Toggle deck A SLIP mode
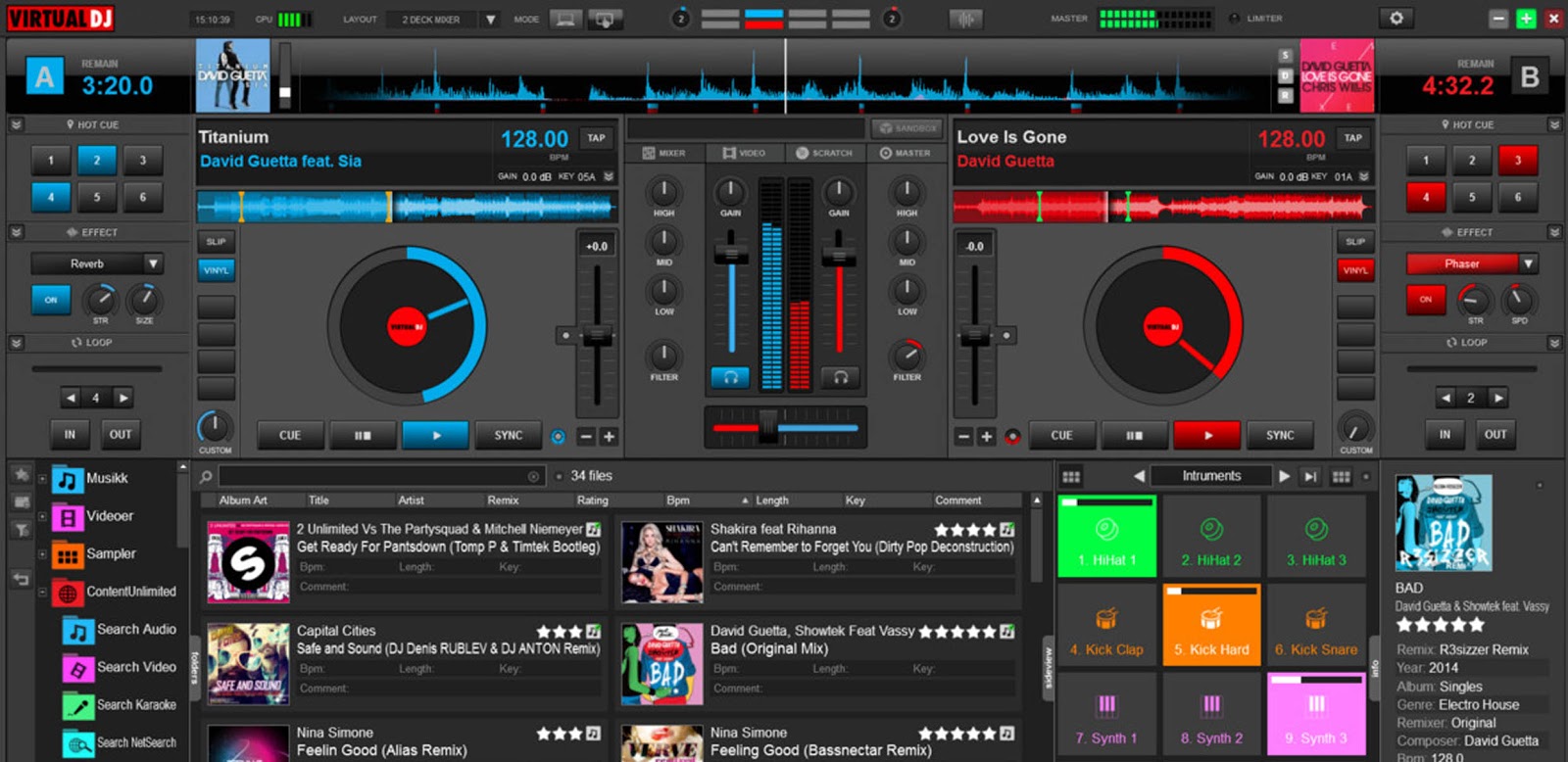Screen dimensions: 1568x762 [216, 241]
